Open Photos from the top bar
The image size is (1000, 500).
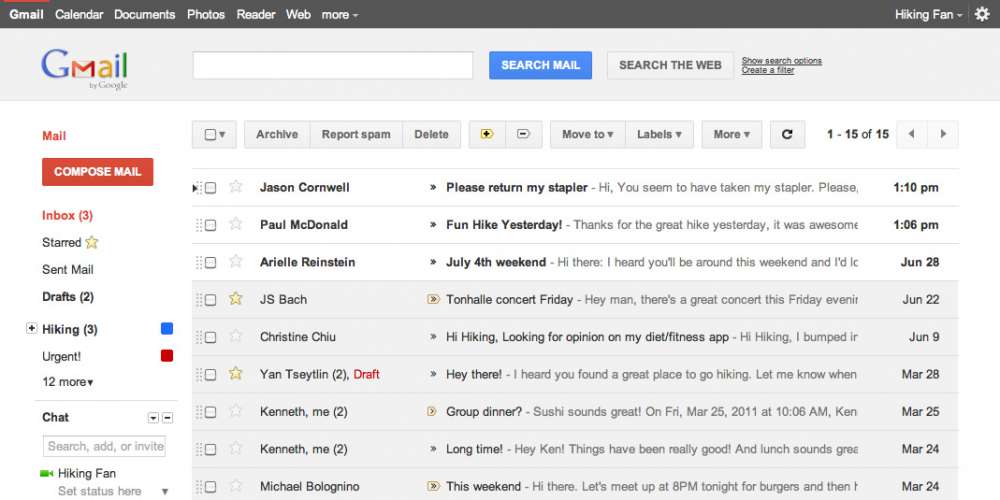tap(206, 14)
